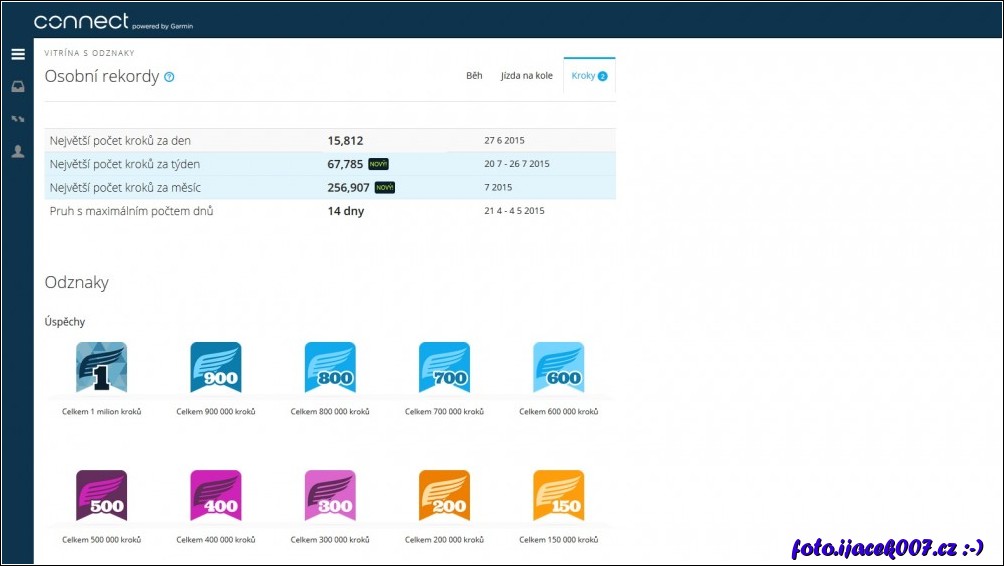Select the orange 200 000 kroků badge
Image resolution: width=1004 pixels, height=566 pixels.
click(x=444, y=495)
